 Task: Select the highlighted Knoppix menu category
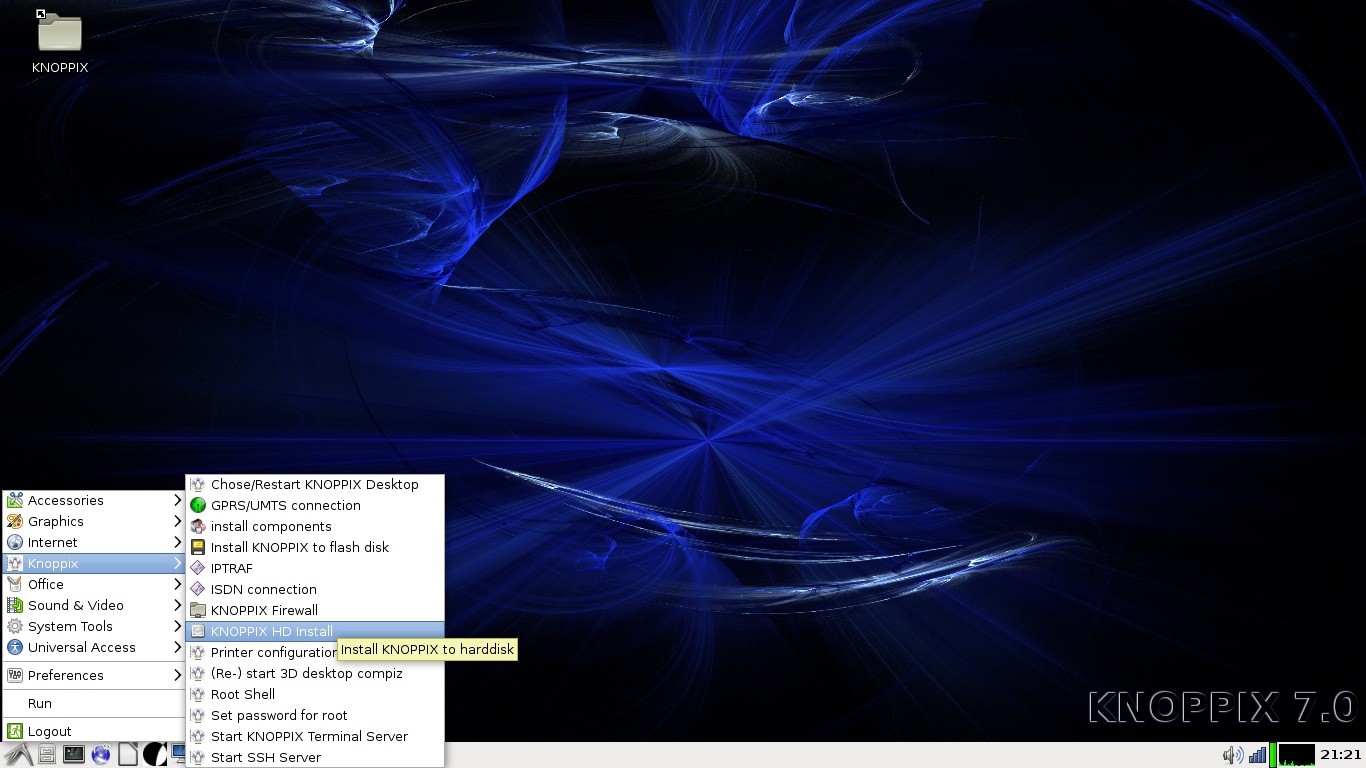(93, 563)
